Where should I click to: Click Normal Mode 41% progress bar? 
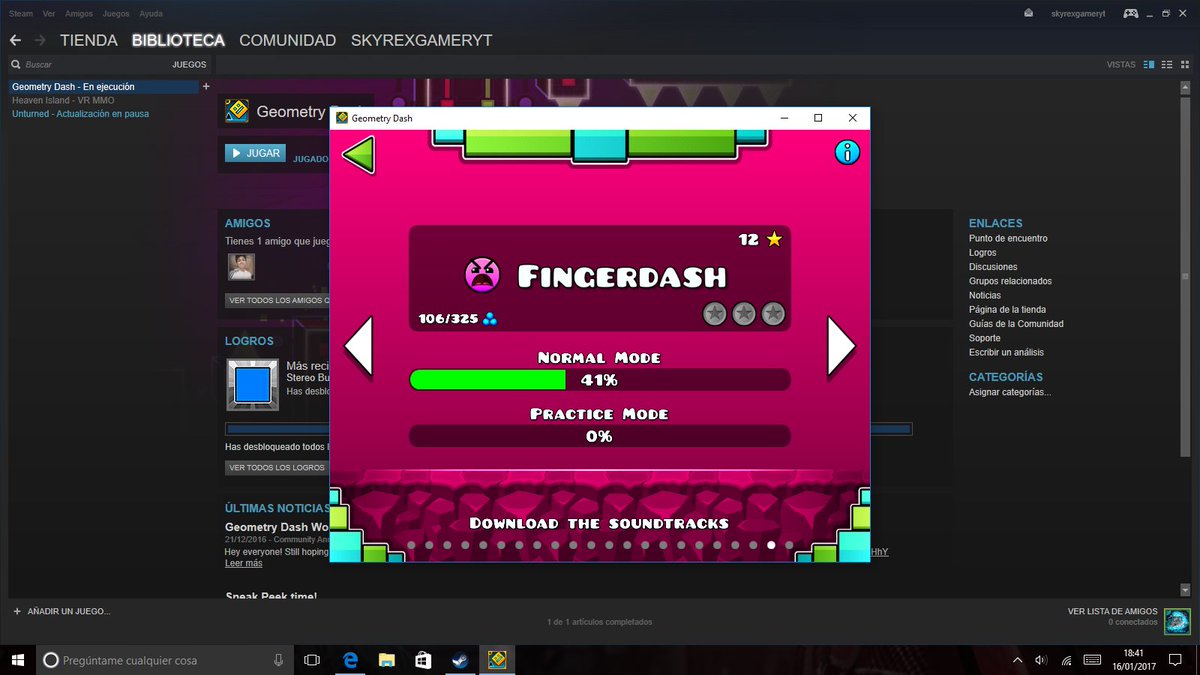coord(599,380)
